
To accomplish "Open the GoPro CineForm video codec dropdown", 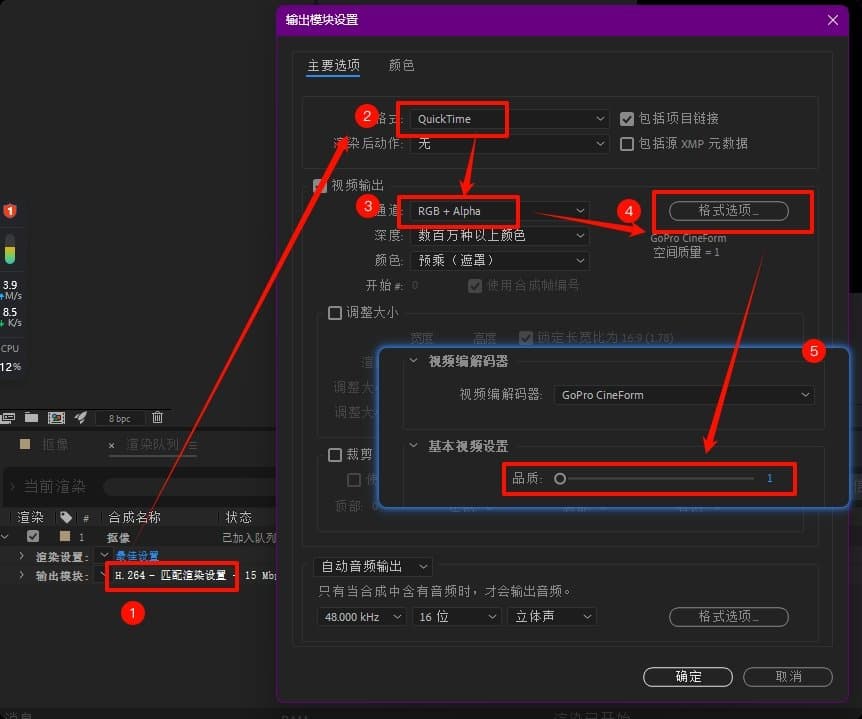I will point(685,394).
